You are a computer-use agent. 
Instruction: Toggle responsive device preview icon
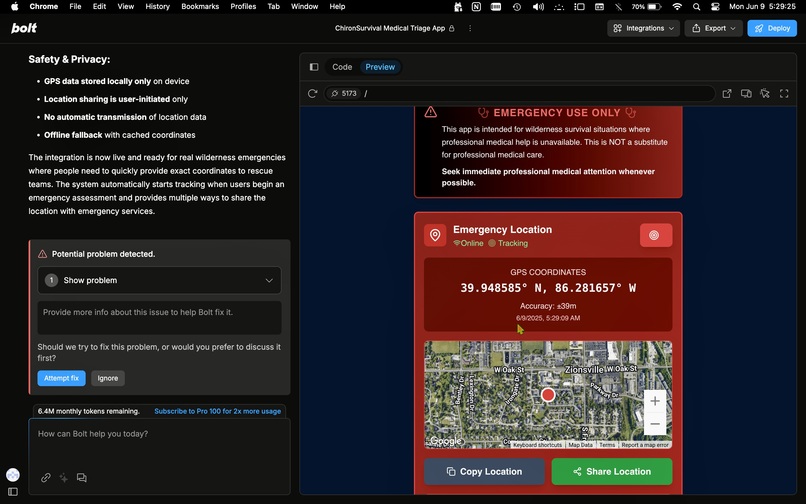pyautogui.click(x=746, y=93)
